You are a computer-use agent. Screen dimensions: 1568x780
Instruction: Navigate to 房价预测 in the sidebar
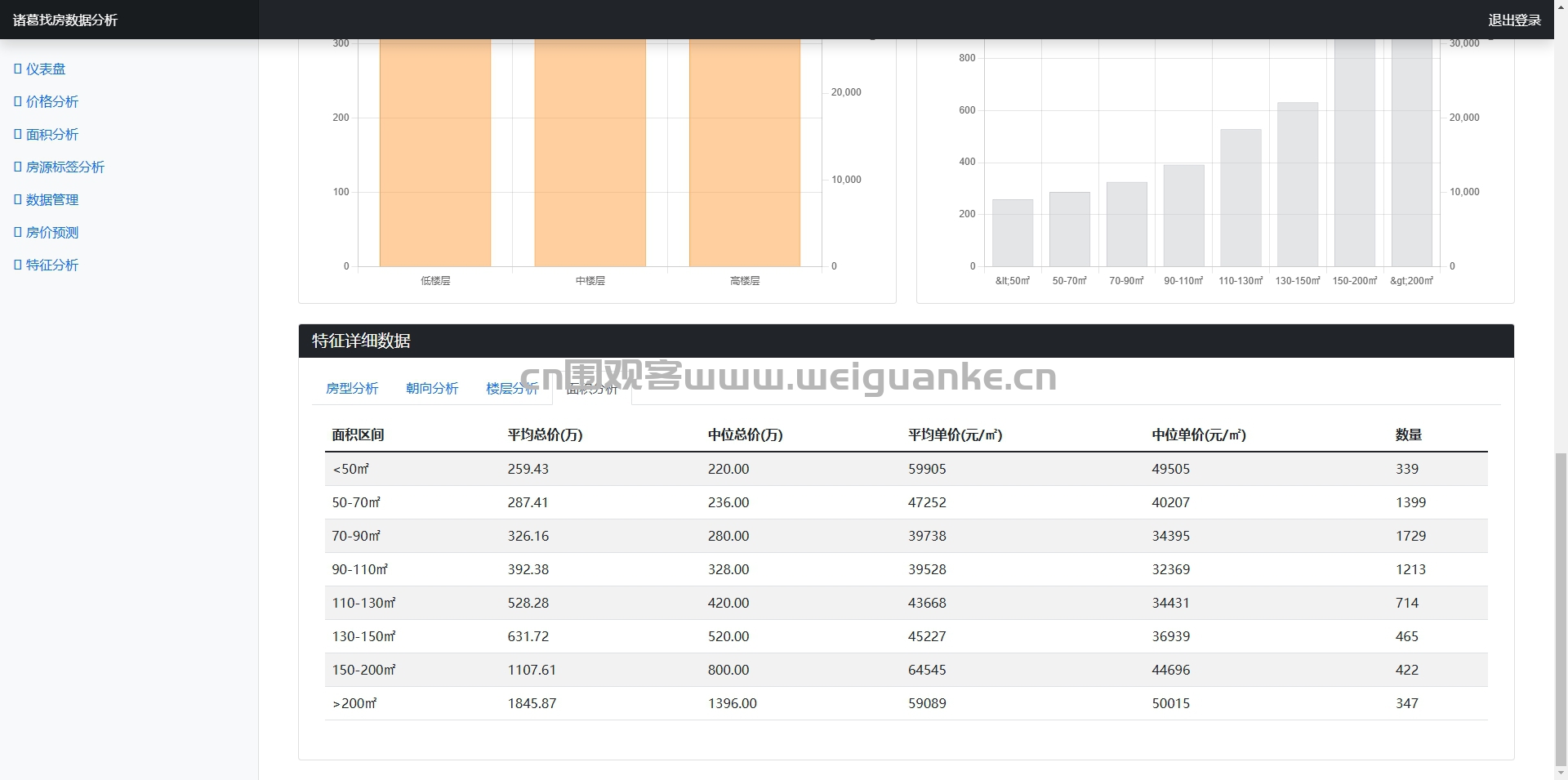(x=46, y=233)
